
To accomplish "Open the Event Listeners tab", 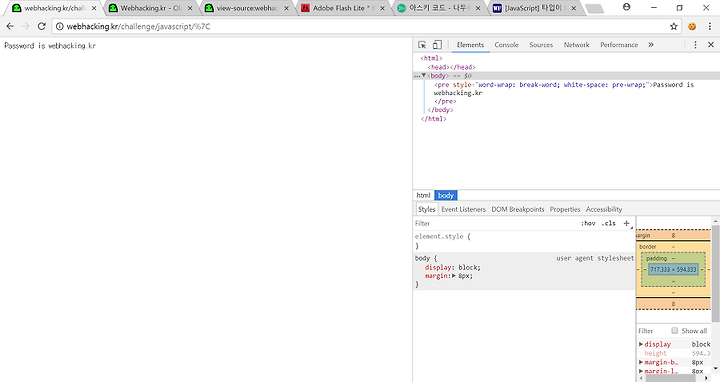I will pos(463,209).
